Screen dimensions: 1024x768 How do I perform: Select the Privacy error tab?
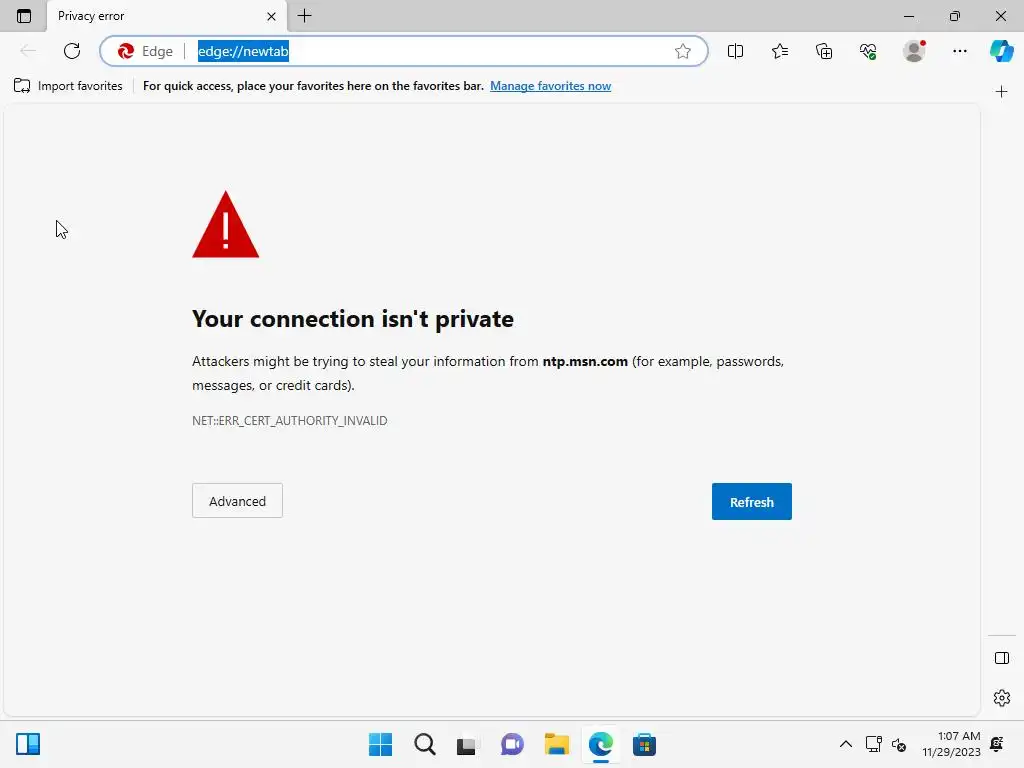[166, 16]
